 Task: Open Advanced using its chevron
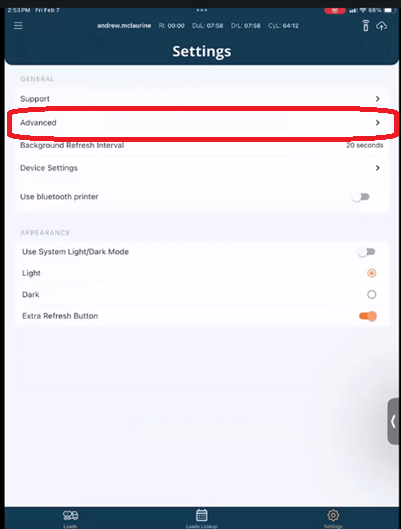tap(378, 122)
